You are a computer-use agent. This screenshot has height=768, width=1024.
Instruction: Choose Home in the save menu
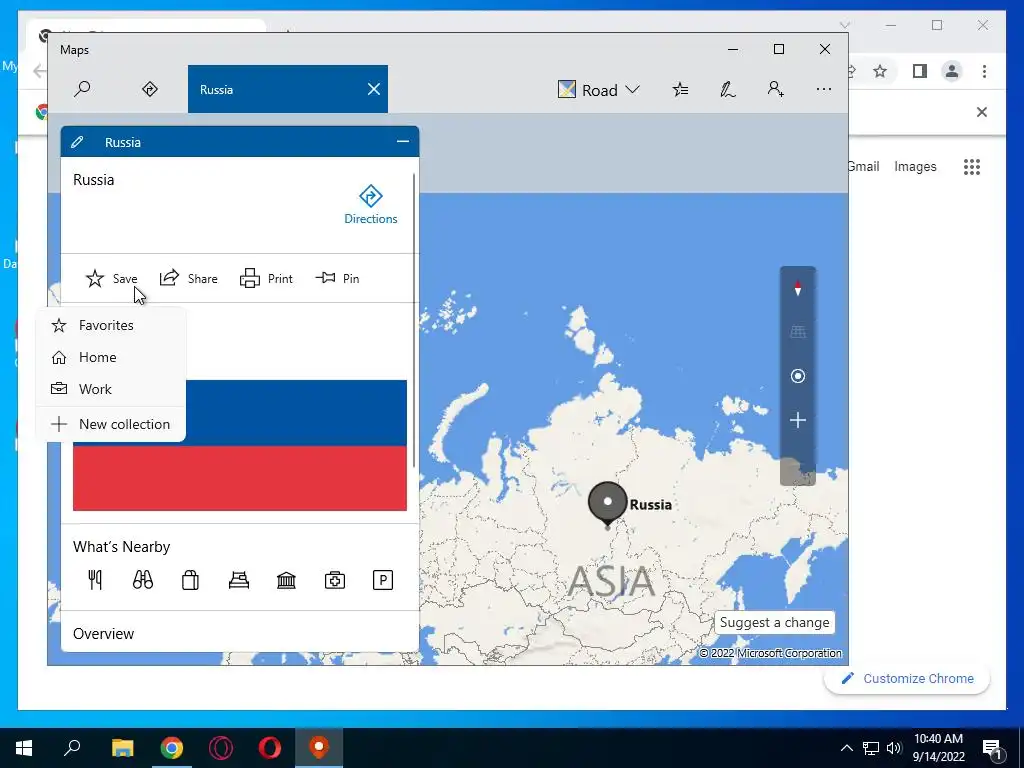pyautogui.click(x=111, y=357)
